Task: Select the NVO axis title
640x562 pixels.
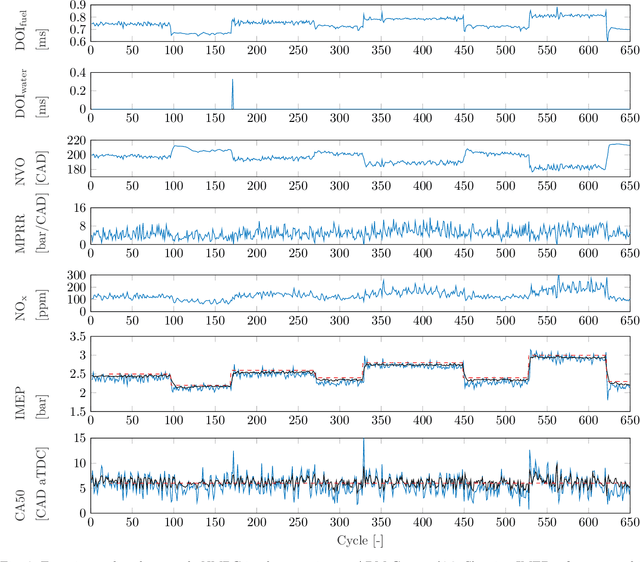Action: [20, 172]
